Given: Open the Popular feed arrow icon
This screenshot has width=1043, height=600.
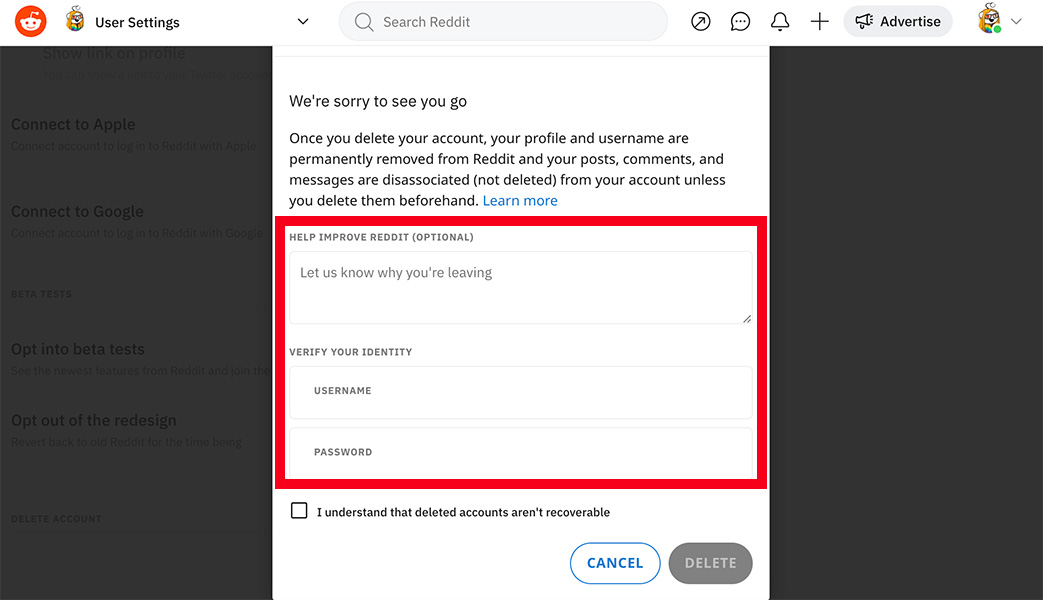Looking at the screenshot, I should pos(700,21).
